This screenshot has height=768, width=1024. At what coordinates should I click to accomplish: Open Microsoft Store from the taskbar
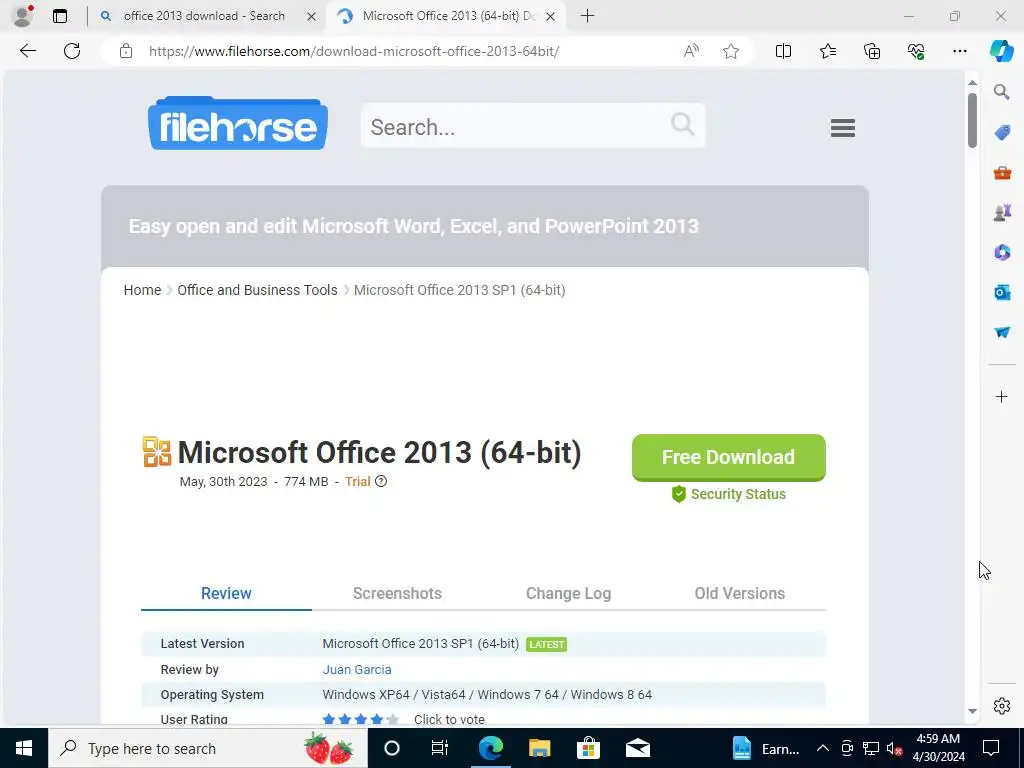pos(588,748)
